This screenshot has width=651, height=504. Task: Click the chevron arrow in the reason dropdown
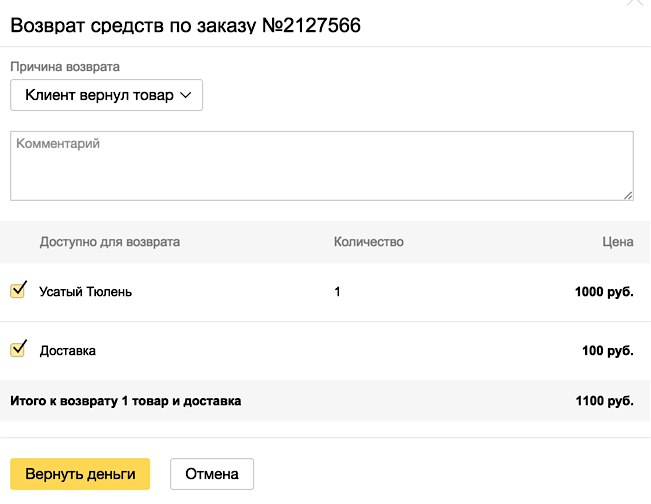pos(186,95)
